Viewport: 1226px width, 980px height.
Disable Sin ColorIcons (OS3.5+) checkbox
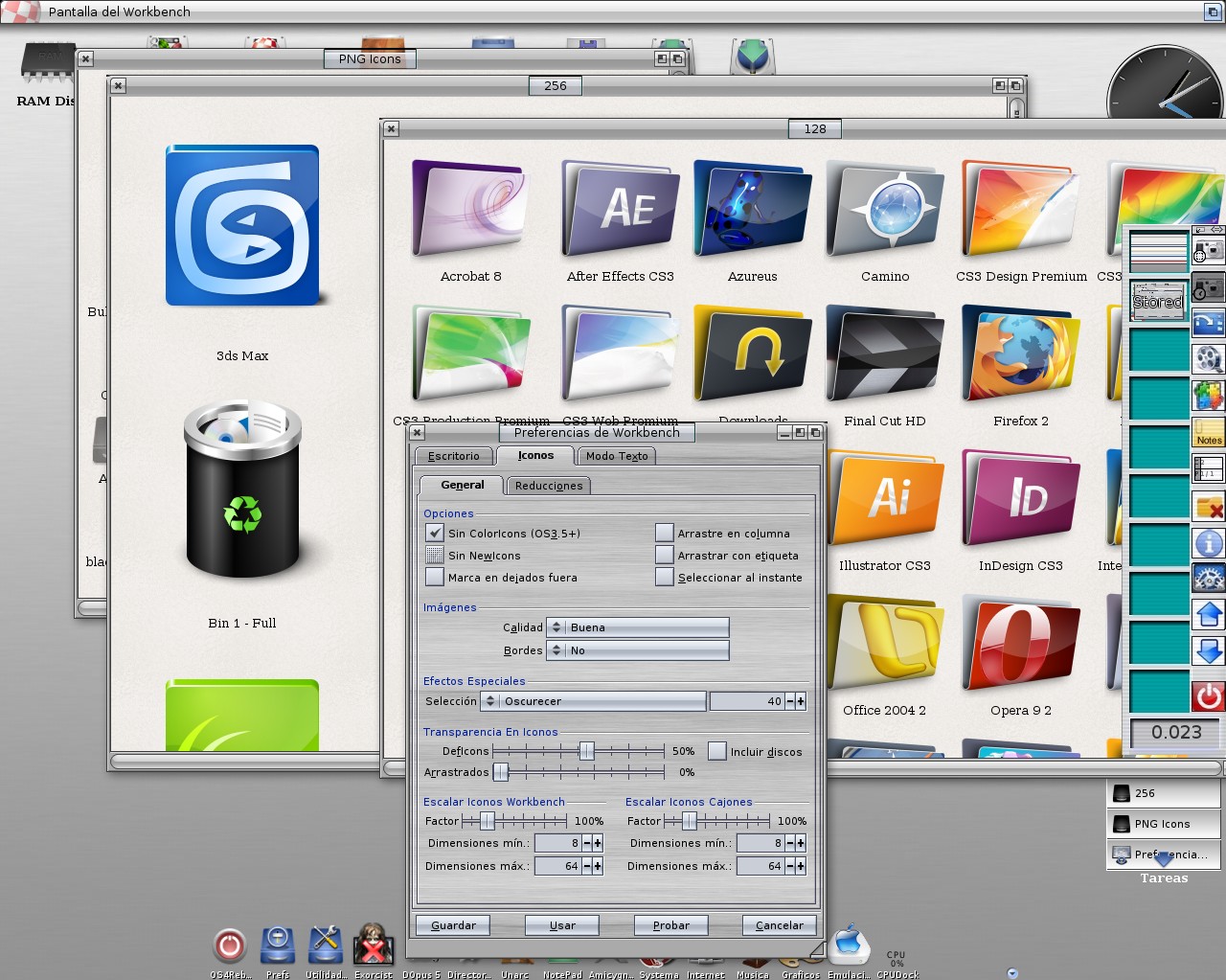pyautogui.click(x=435, y=533)
